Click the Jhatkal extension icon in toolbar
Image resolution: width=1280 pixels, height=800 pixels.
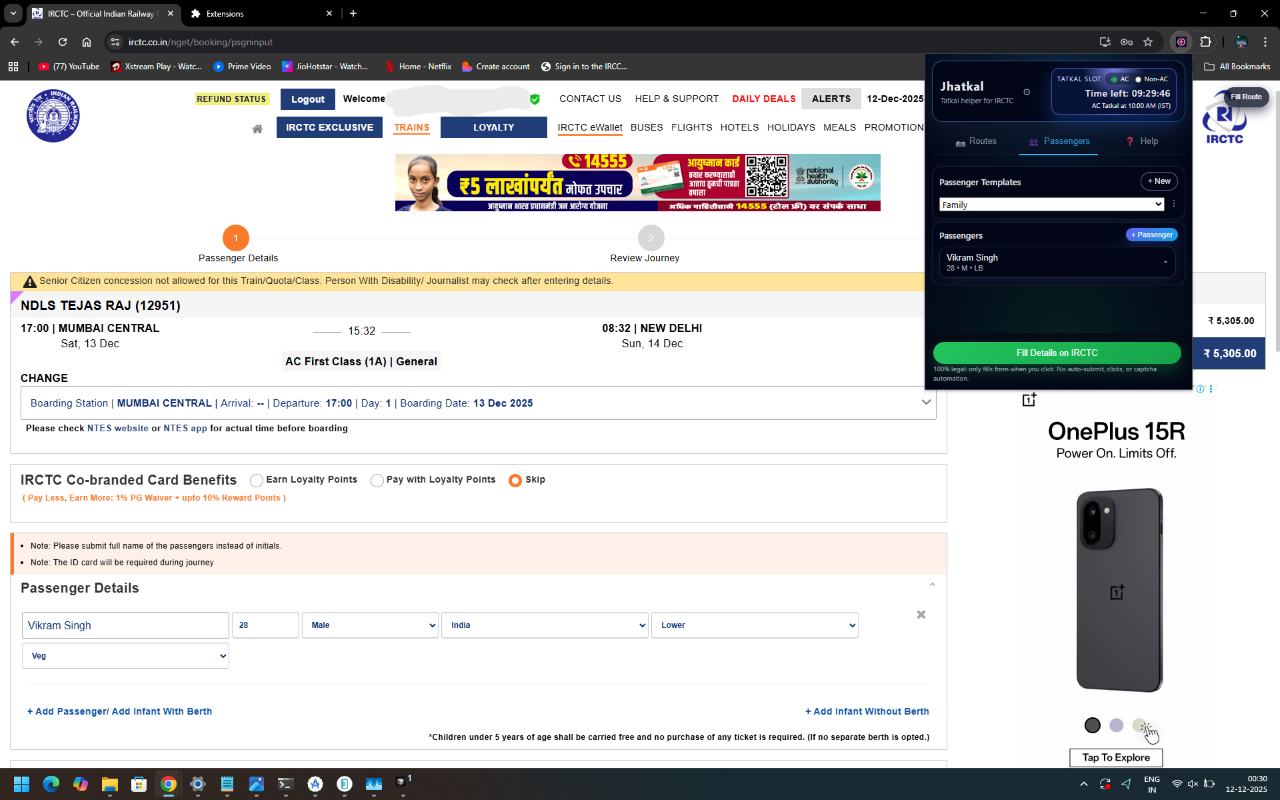1181,42
